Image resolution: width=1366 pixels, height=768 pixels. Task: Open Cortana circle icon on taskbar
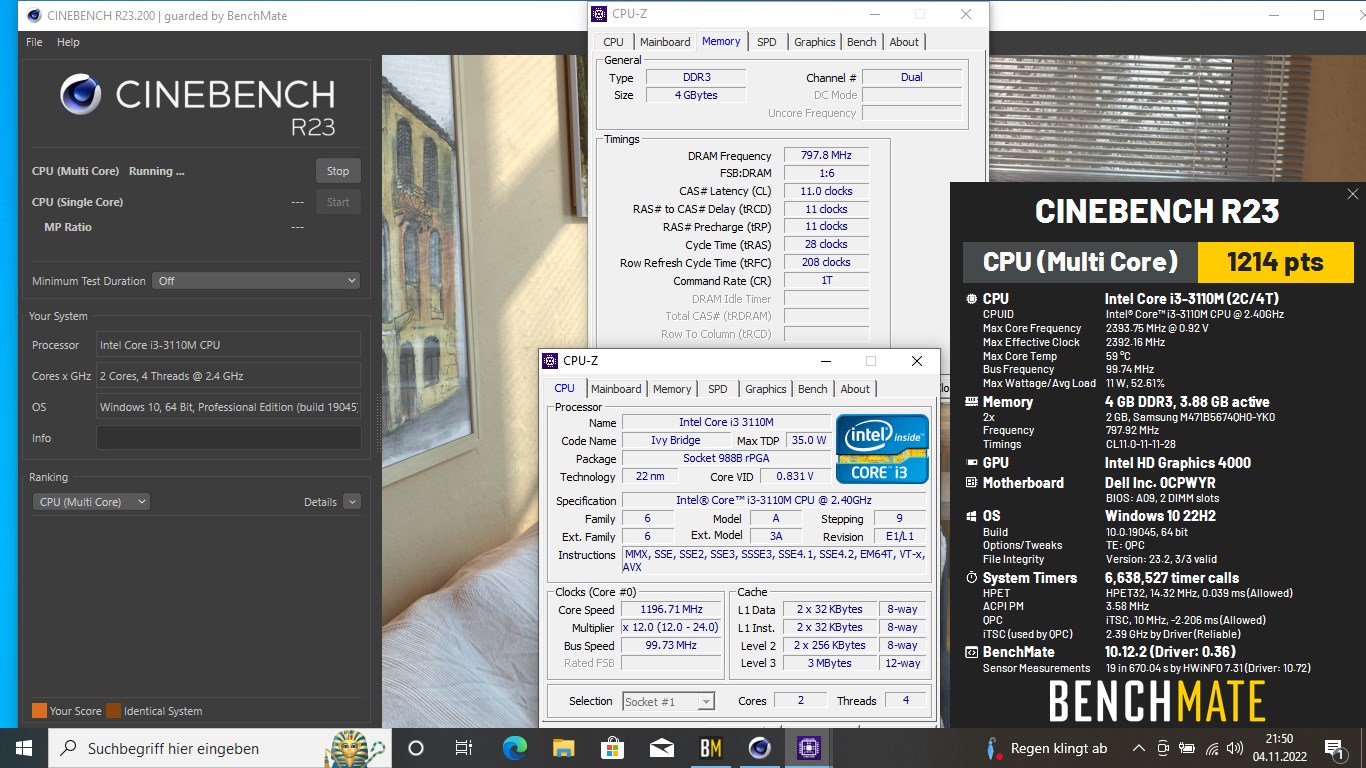[416, 748]
